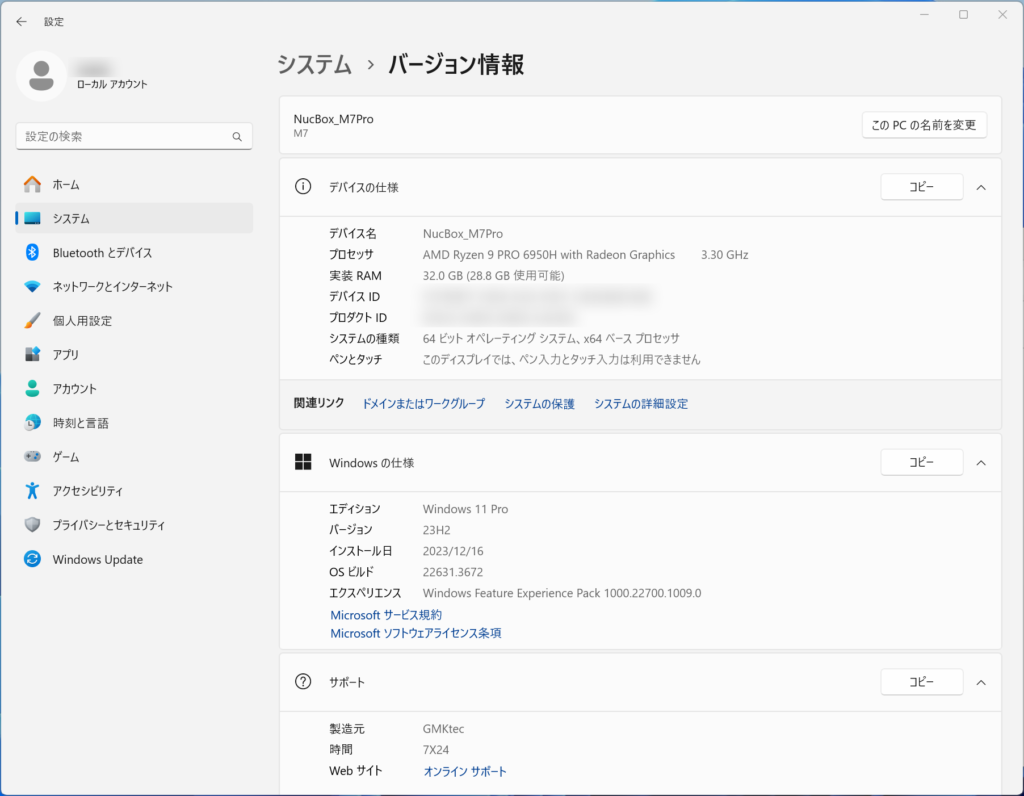Viewport: 1024px width, 796px height.
Task: Click the Accounts person icon
Action: [32, 389]
